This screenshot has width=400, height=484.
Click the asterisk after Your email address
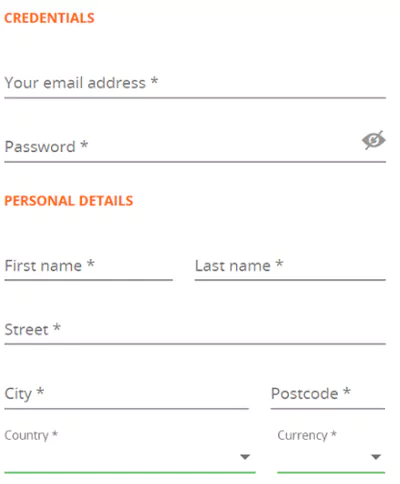[154, 81]
